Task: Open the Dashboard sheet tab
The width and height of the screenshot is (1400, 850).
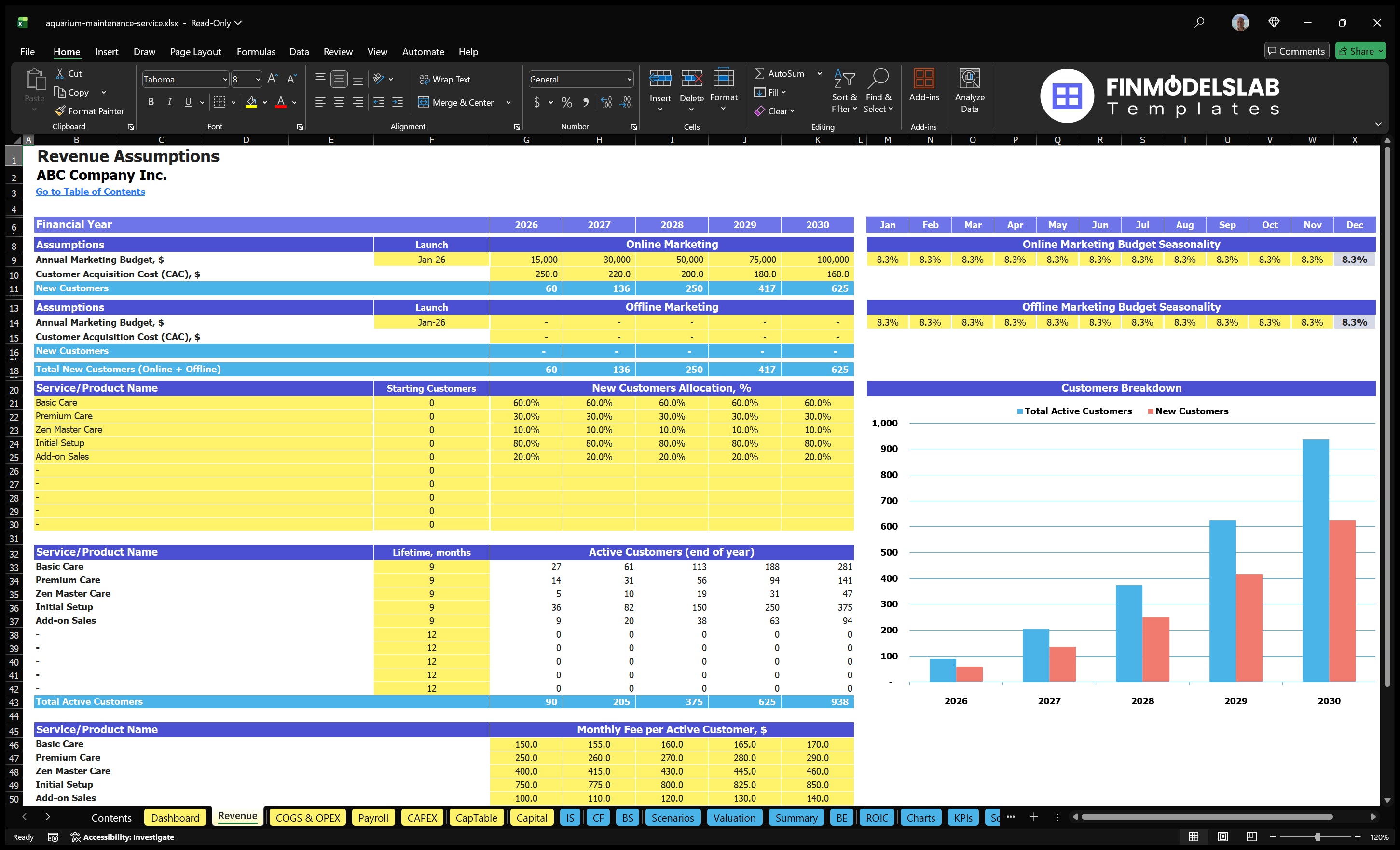Action: (175, 818)
